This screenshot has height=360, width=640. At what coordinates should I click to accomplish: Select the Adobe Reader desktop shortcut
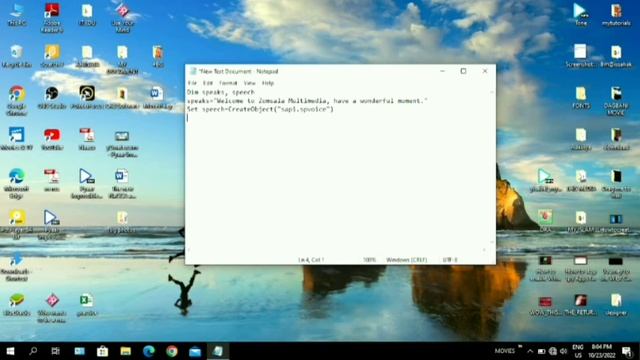pos(52,18)
